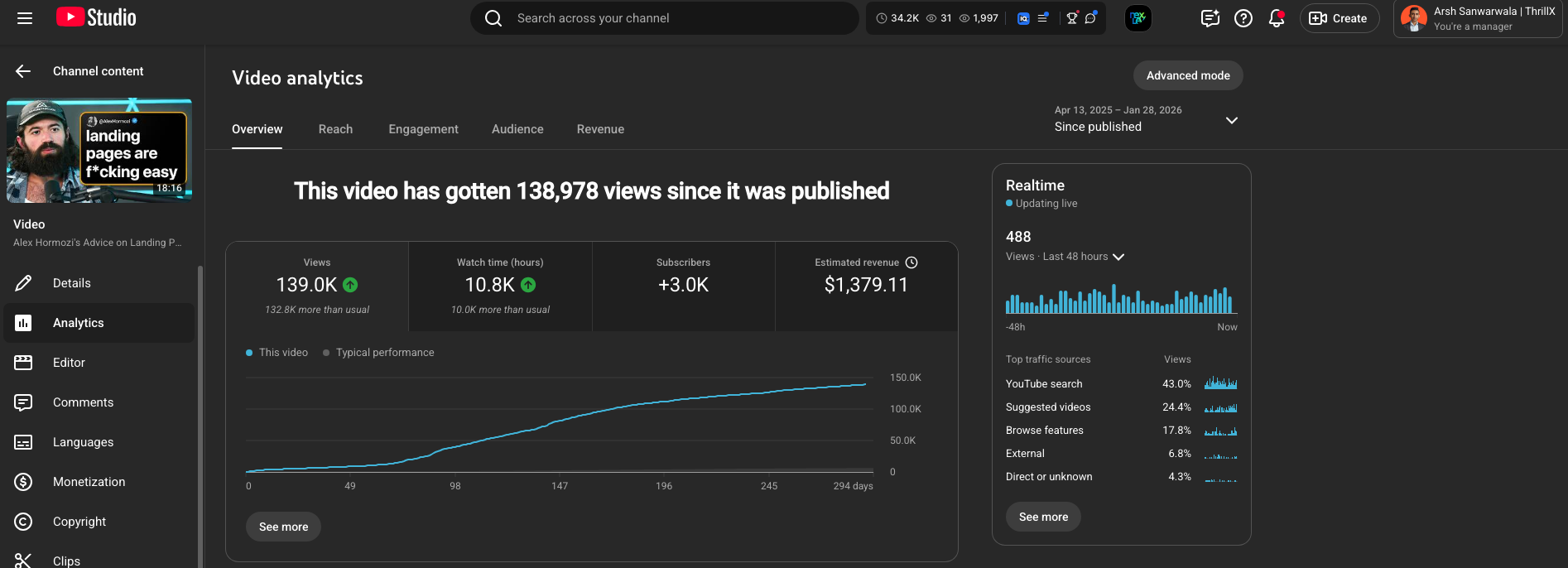Expand the Since published date range dropdown
This screenshot has height=568, width=1568.
point(1231,120)
